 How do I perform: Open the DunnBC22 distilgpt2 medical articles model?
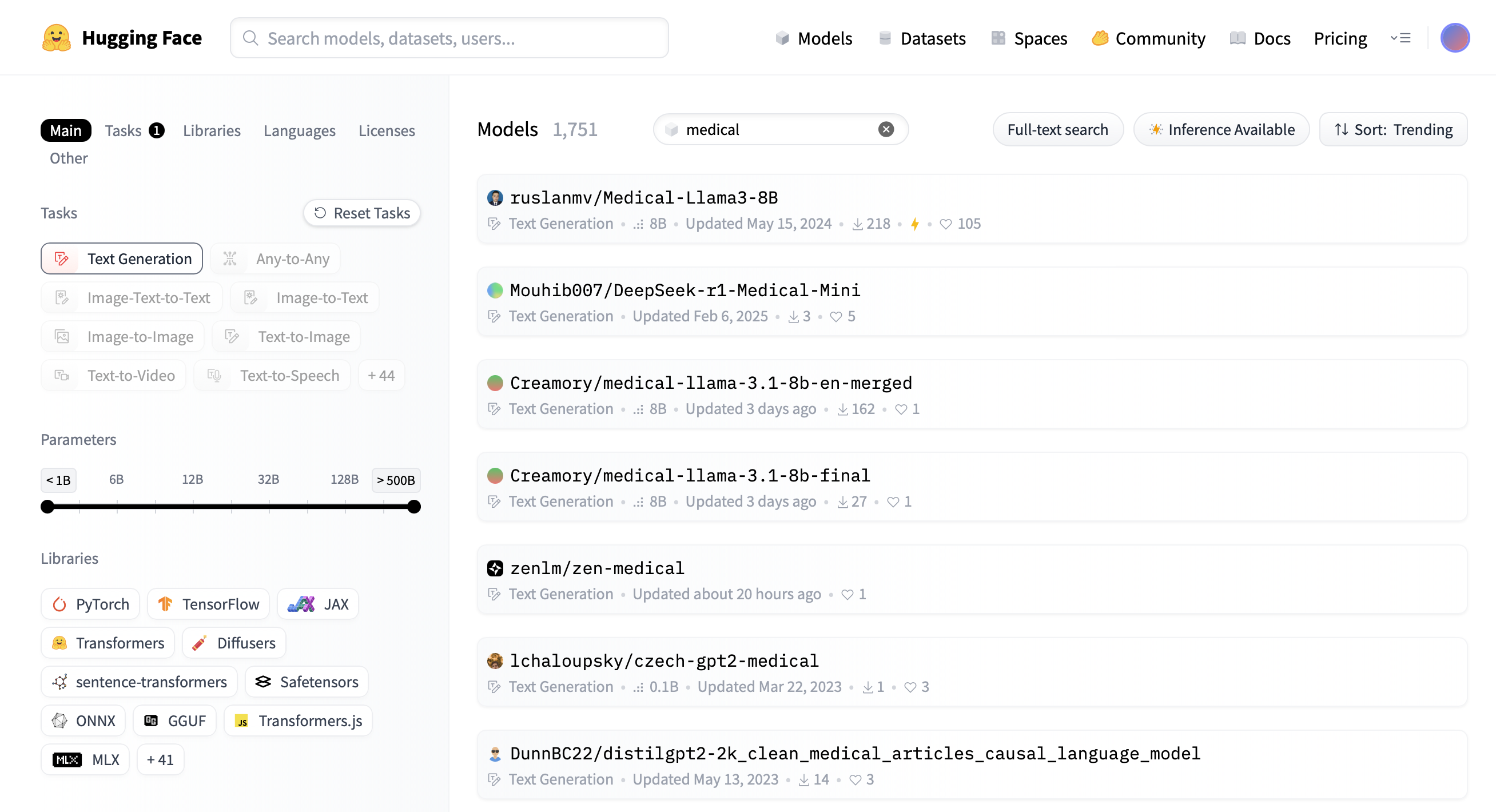click(972, 765)
